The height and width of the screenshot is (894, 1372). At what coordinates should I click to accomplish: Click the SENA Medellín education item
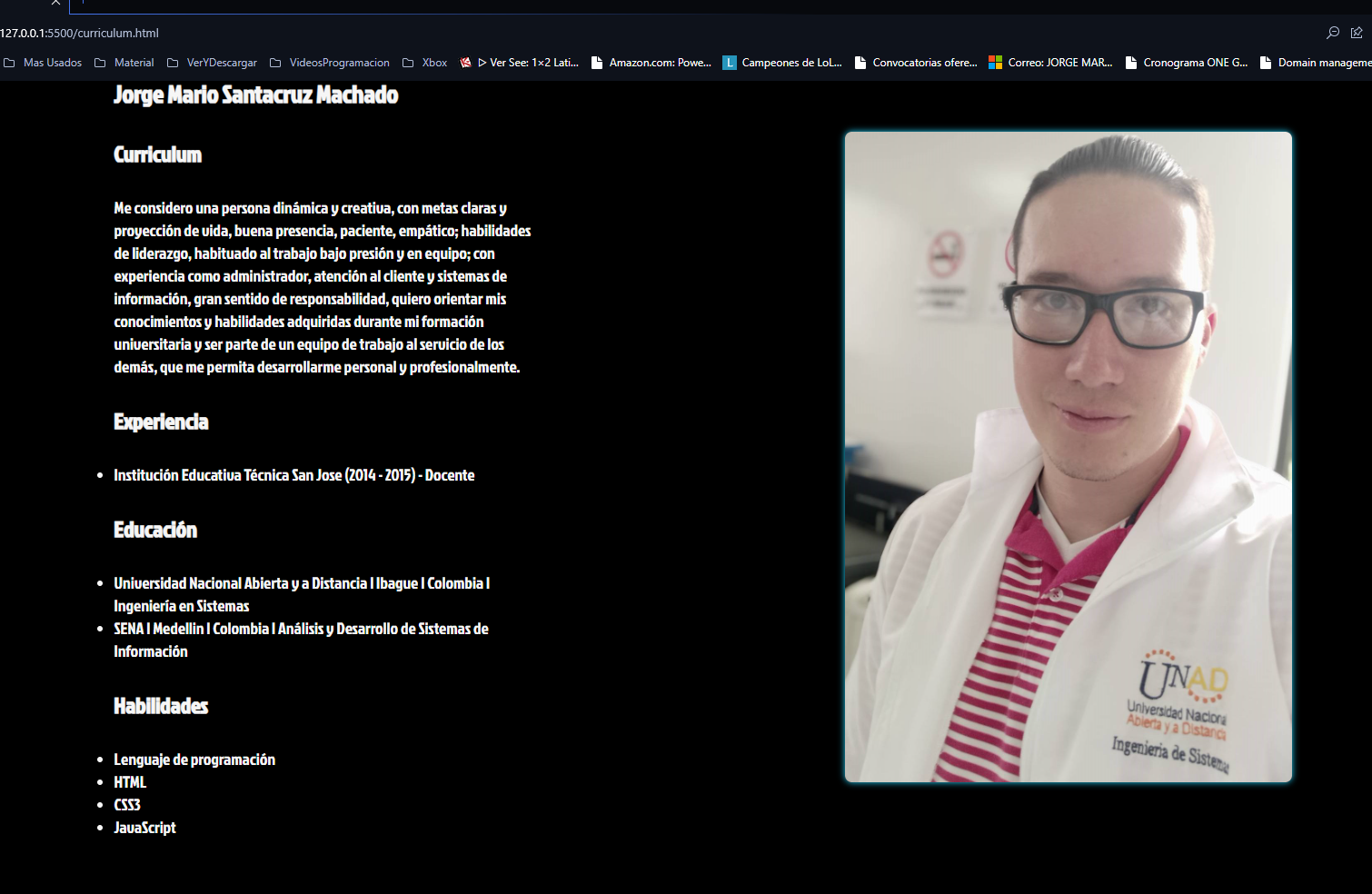[x=301, y=640]
